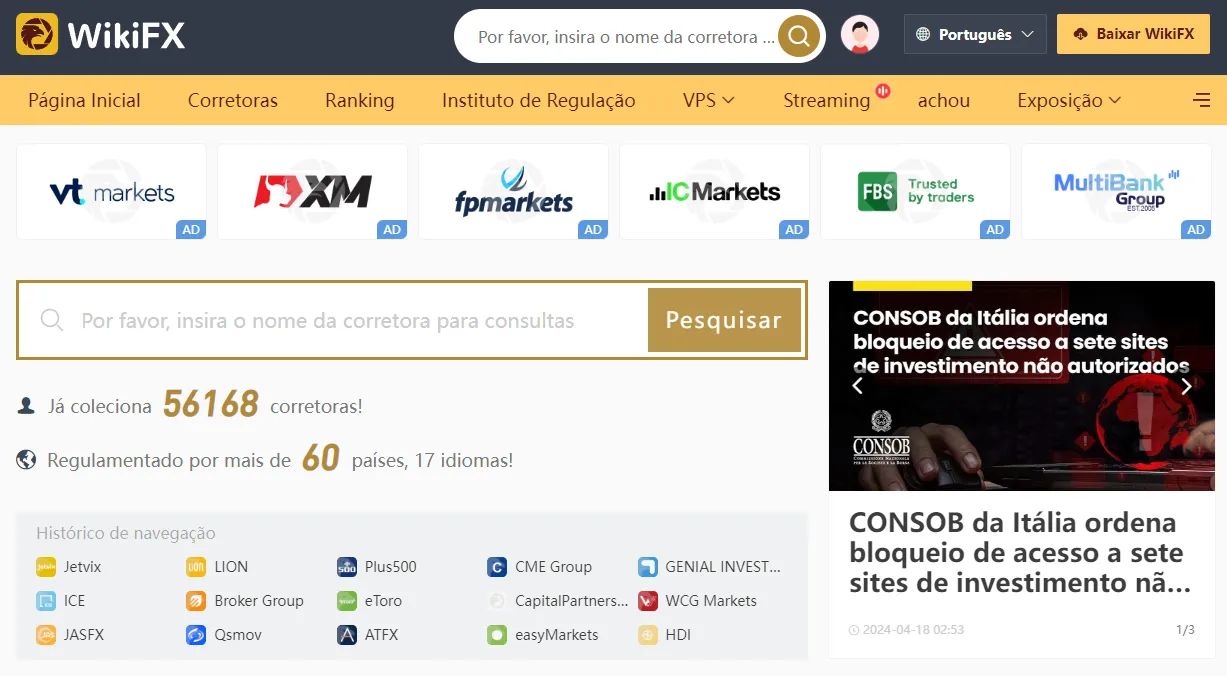Viewport: 1227px width, 676px height.
Task: Click the WikiFX lion logo
Action: tap(37, 35)
